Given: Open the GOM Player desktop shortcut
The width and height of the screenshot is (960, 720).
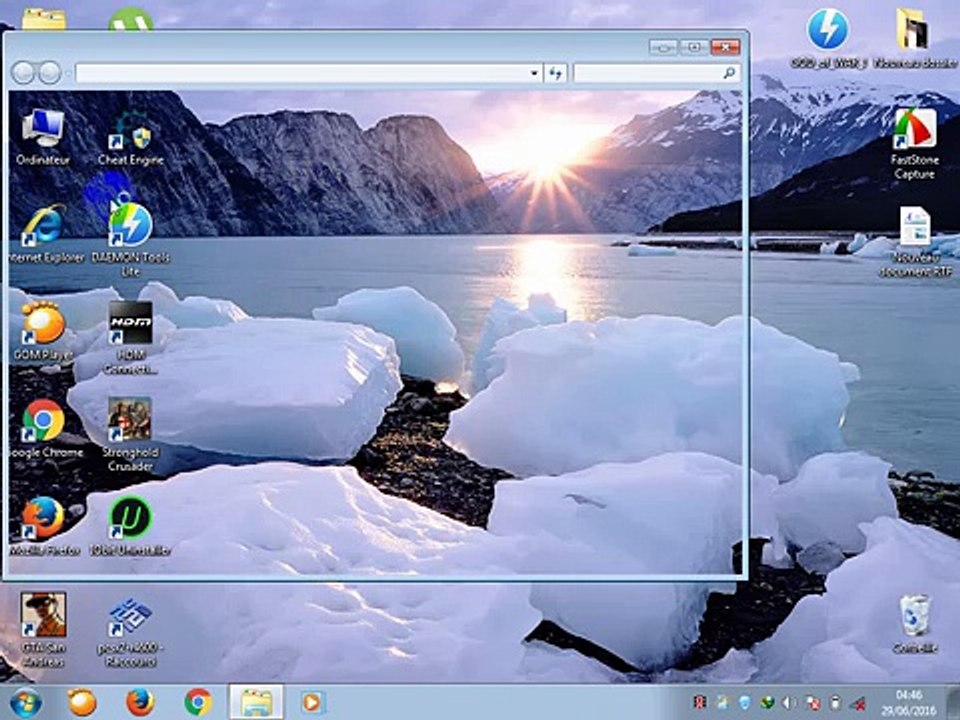Looking at the screenshot, I should coord(43,331).
